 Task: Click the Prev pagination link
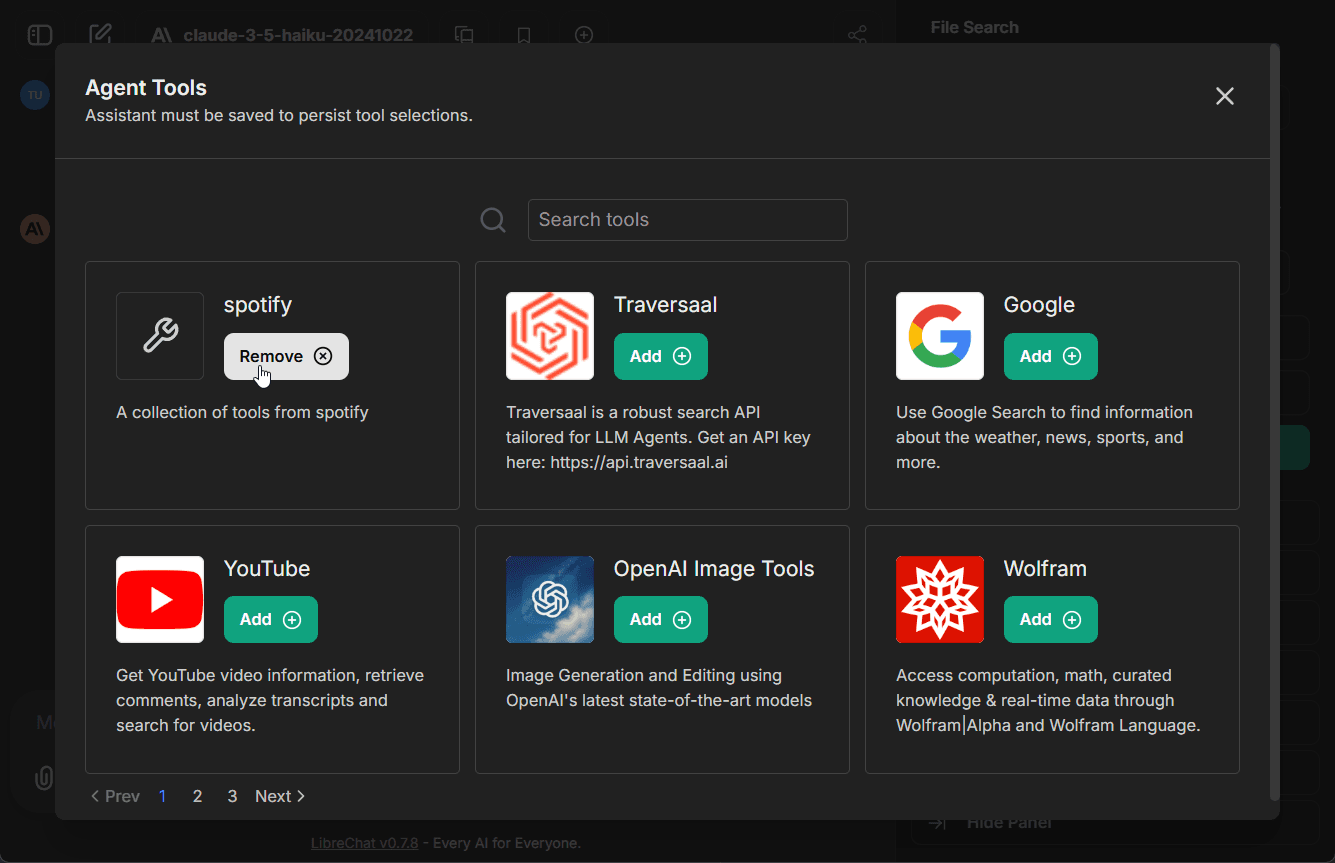point(115,796)
